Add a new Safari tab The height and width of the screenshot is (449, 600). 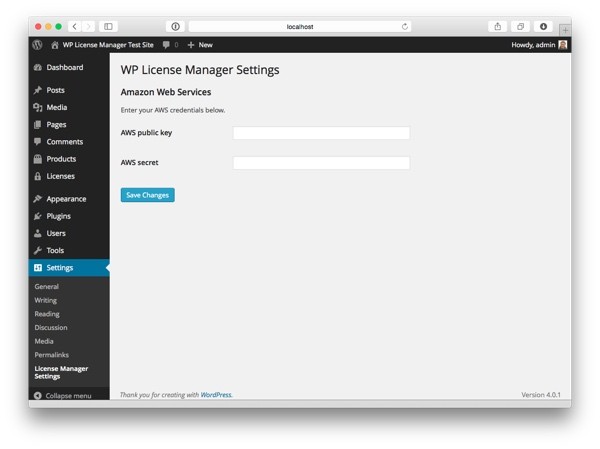pos(565,30)
